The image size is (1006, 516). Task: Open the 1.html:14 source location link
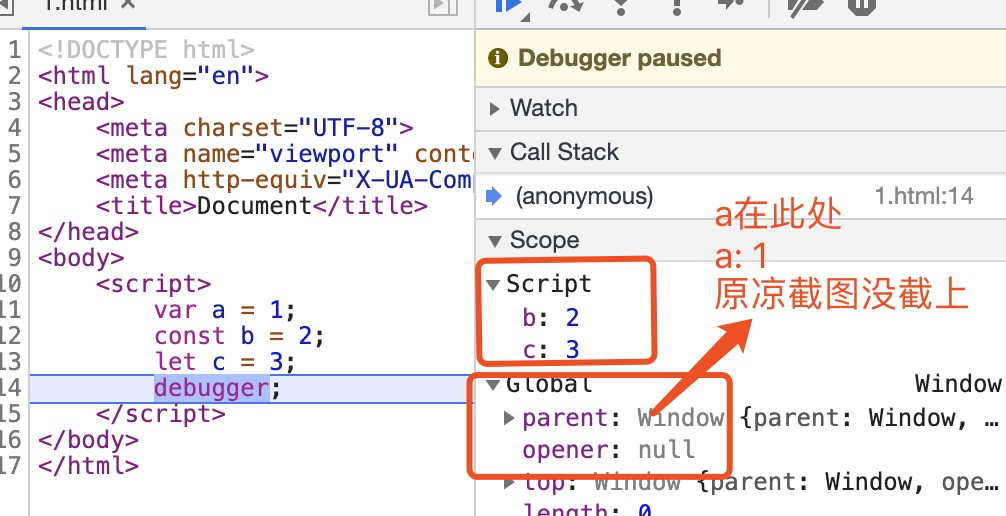(x=924, y=196)
